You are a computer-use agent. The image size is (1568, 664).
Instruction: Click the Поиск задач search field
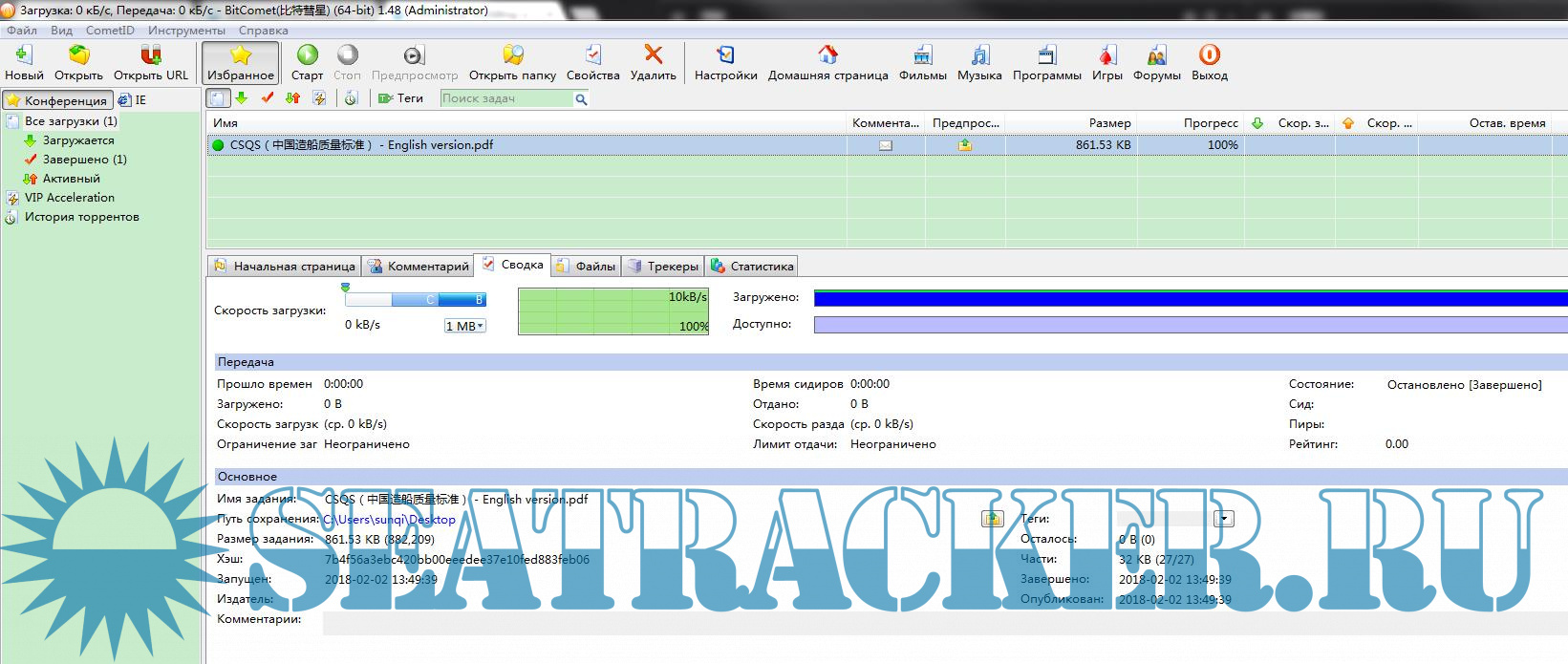tap(505, 98)
